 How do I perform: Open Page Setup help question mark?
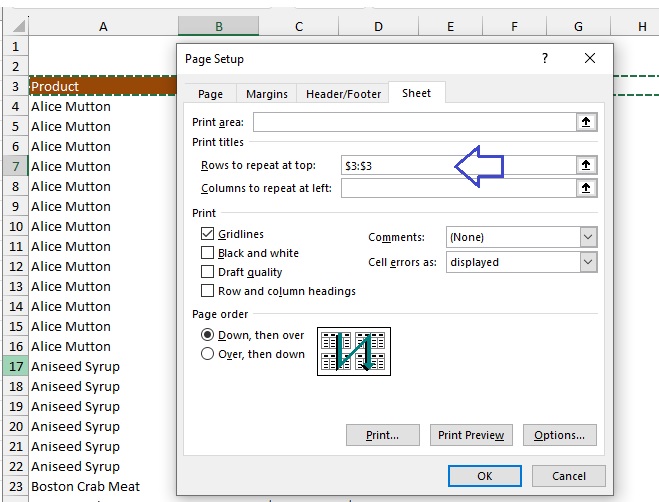[545, 58]
